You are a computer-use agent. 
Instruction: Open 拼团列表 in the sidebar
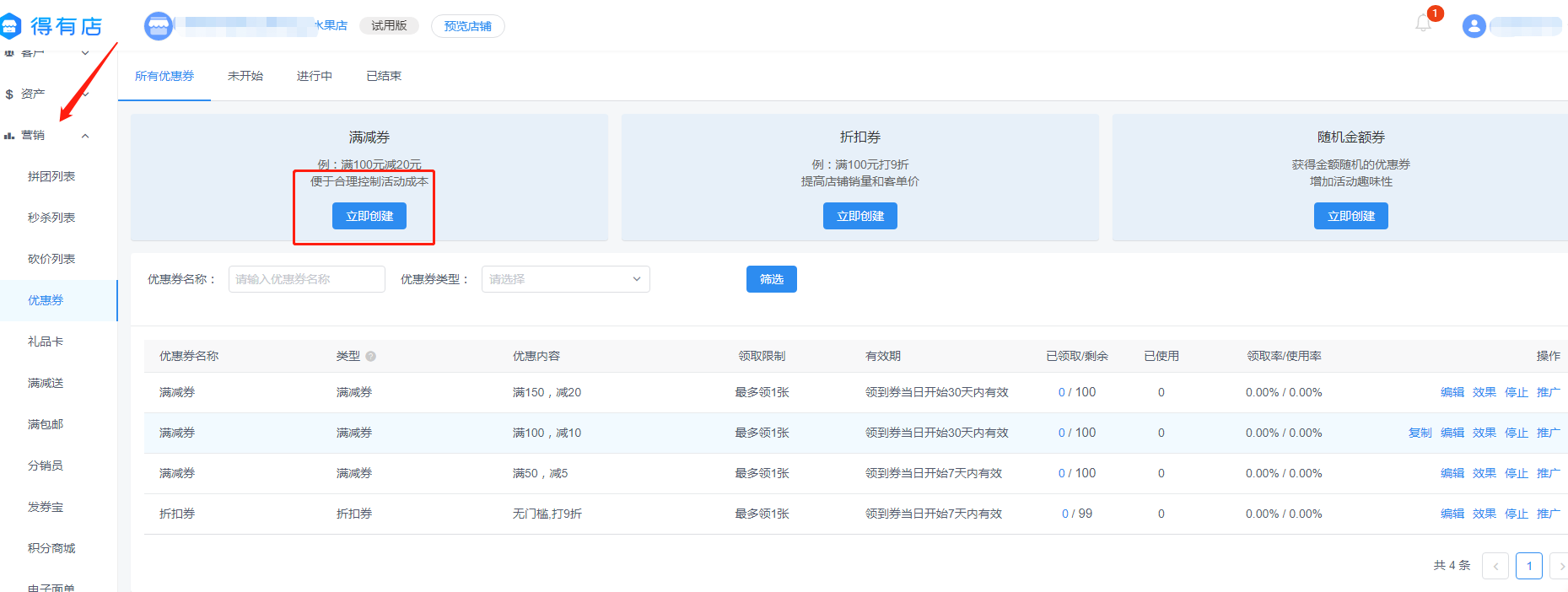[51, 176]
